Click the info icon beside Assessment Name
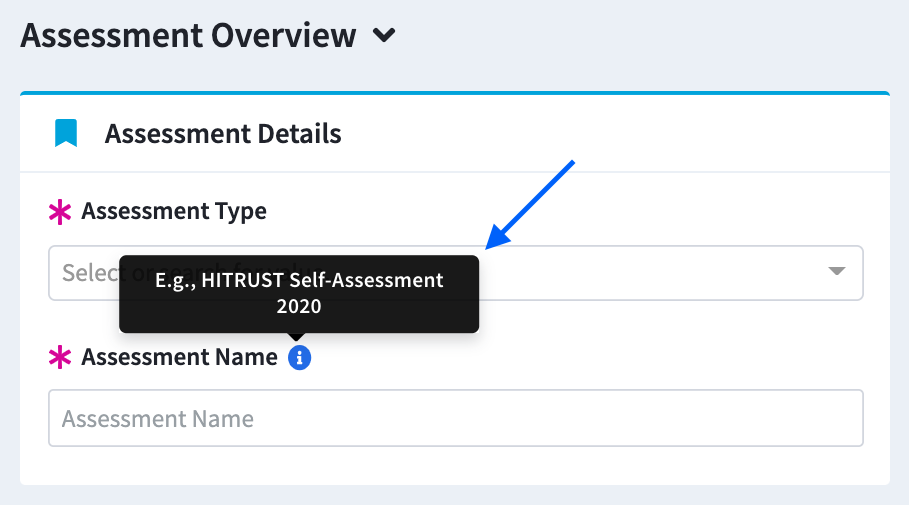909x505 pixels. point(299,358)
